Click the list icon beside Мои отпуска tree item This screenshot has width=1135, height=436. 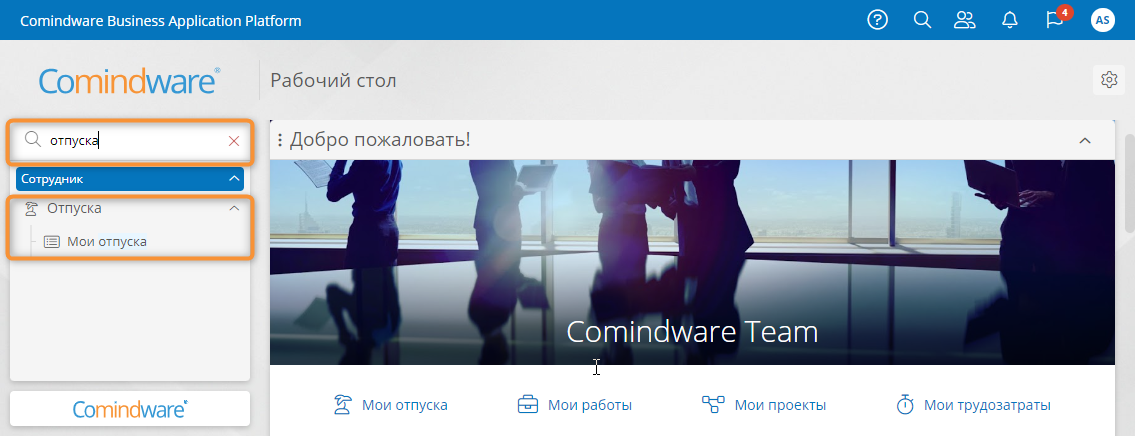51,242
